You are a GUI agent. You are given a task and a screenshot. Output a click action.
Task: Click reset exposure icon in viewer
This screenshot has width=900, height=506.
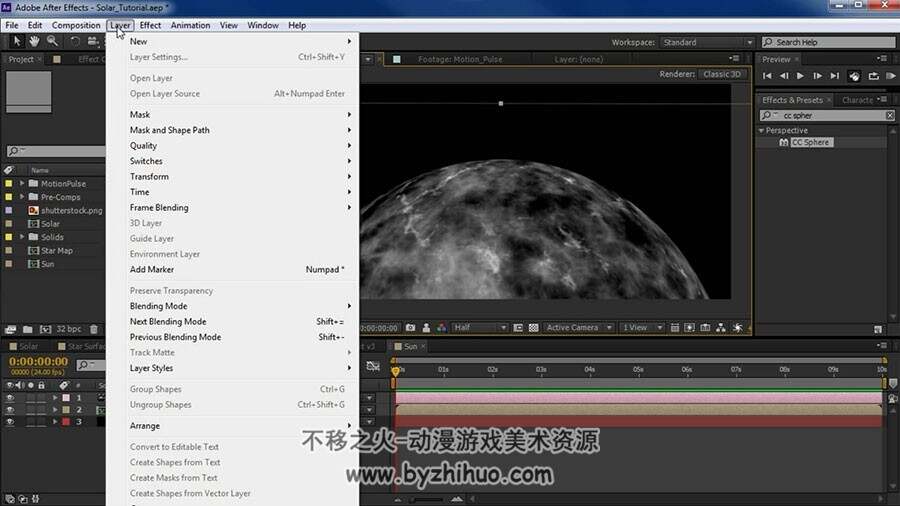coord(738,328)
